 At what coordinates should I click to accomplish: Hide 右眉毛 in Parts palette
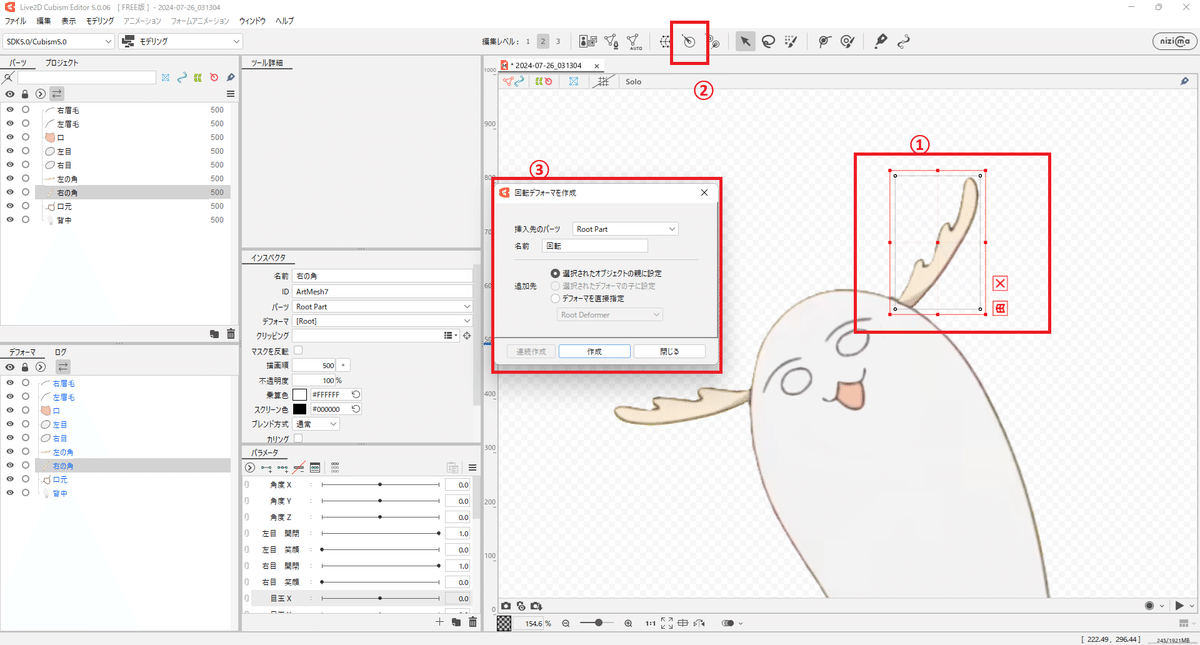(10, 110)
